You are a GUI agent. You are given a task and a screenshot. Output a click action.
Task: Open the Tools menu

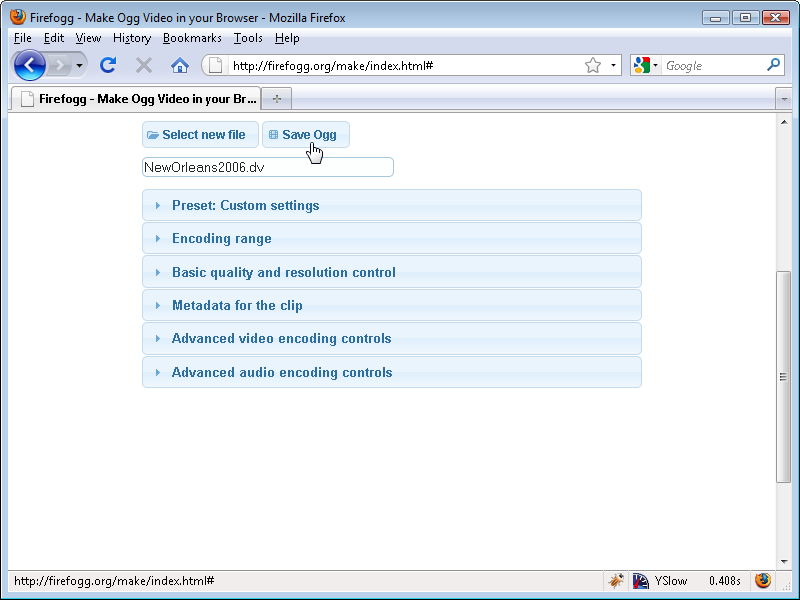tap(248, 38)
